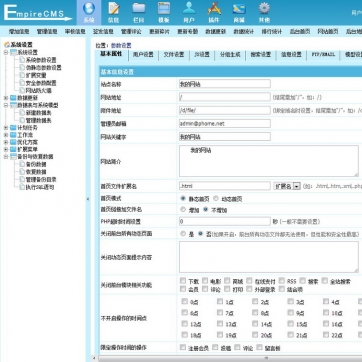Click the 工作流 folder icon in tree
362x362 pixels.
point(13,135)
